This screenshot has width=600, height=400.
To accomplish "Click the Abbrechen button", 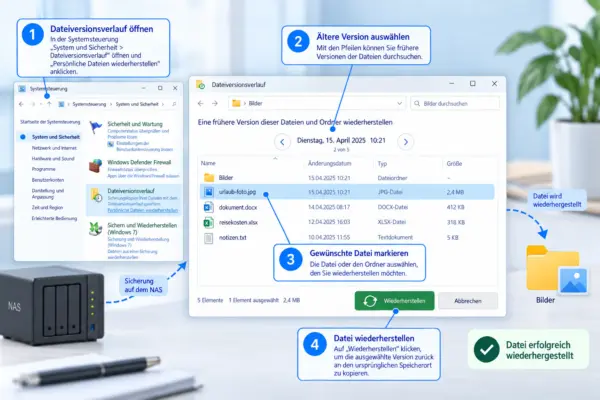I will 468,301.
